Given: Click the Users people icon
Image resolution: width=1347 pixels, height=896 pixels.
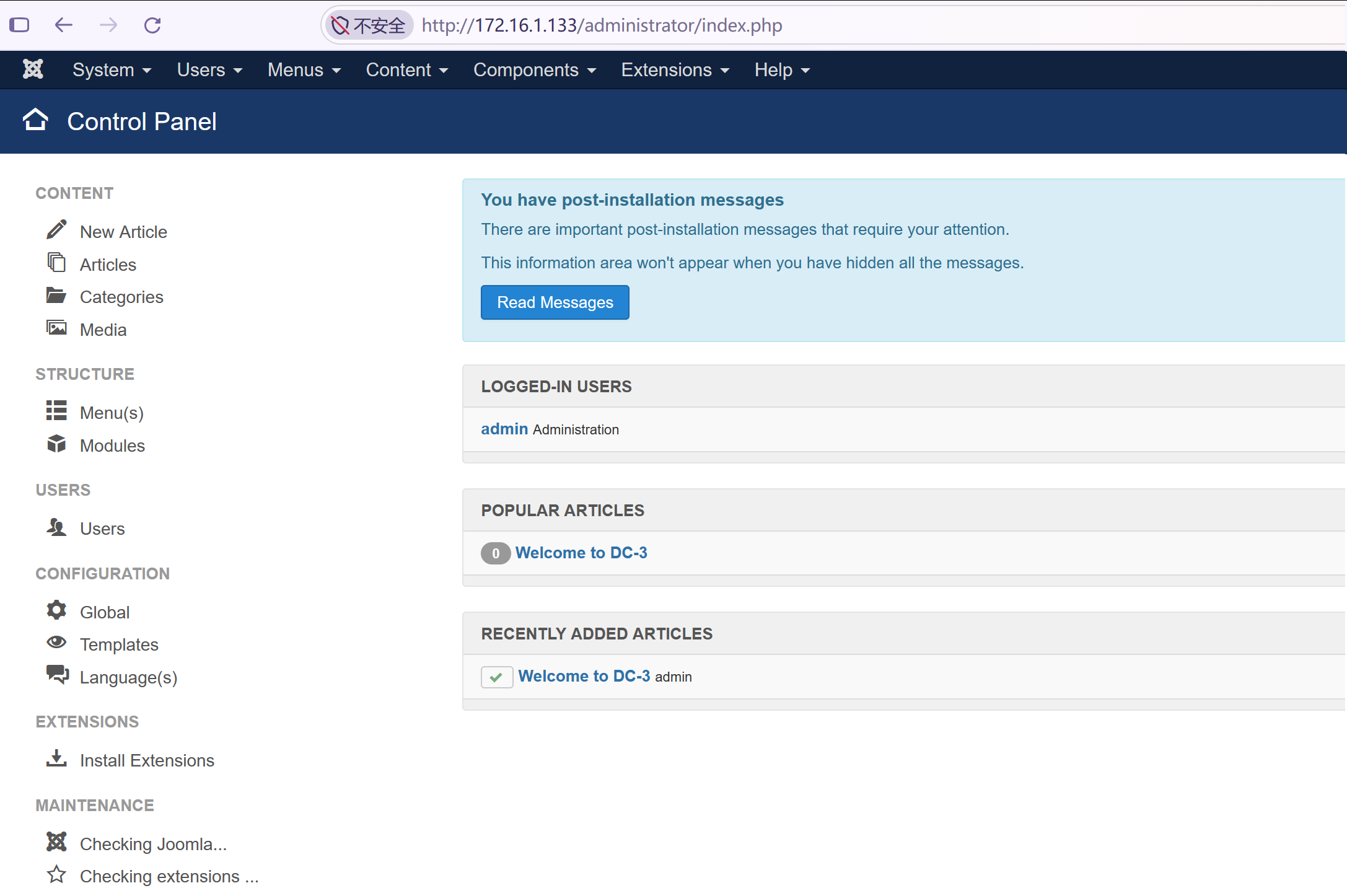Looking at the screenshot, I should [56, 527].
